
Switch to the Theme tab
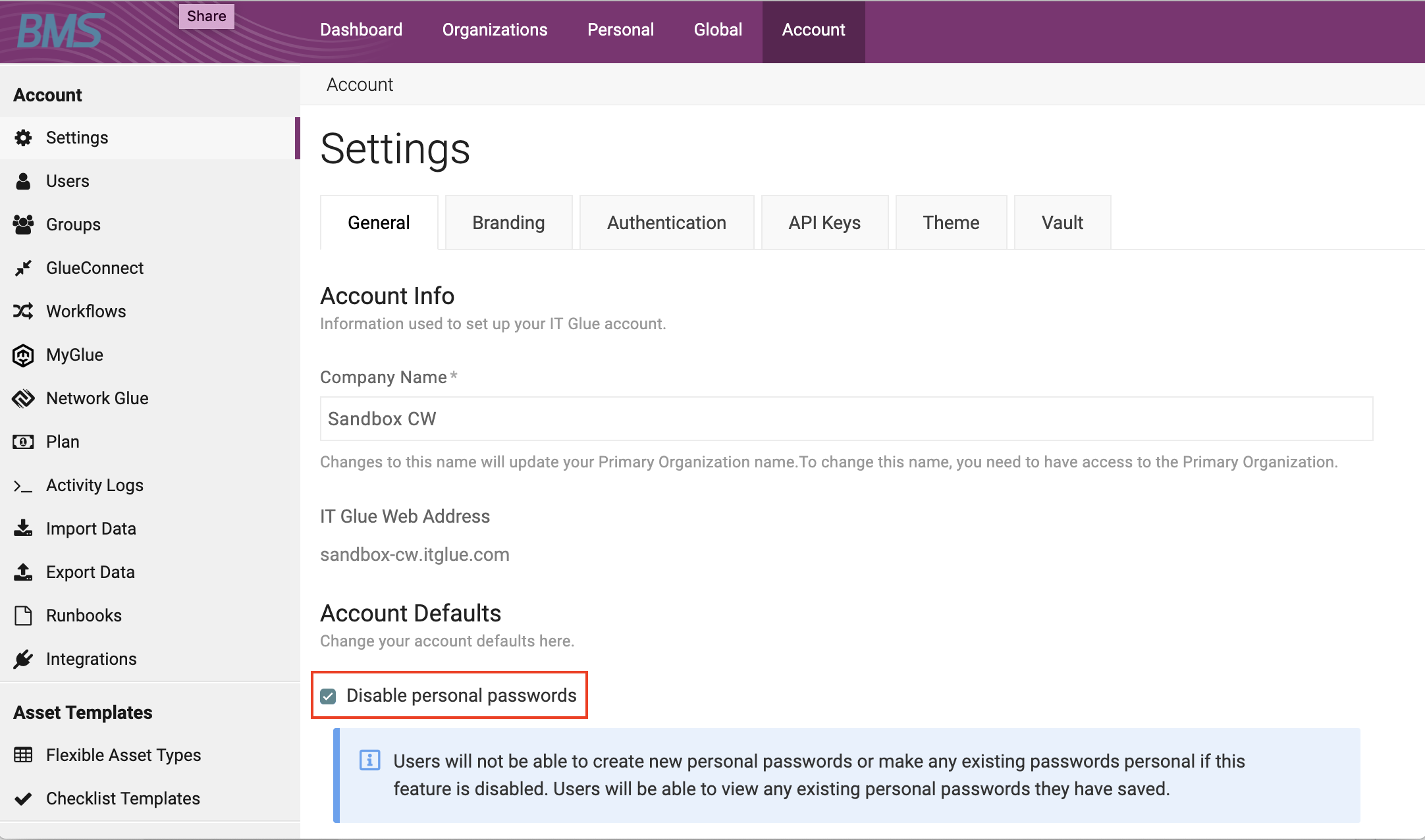(951, 223)
